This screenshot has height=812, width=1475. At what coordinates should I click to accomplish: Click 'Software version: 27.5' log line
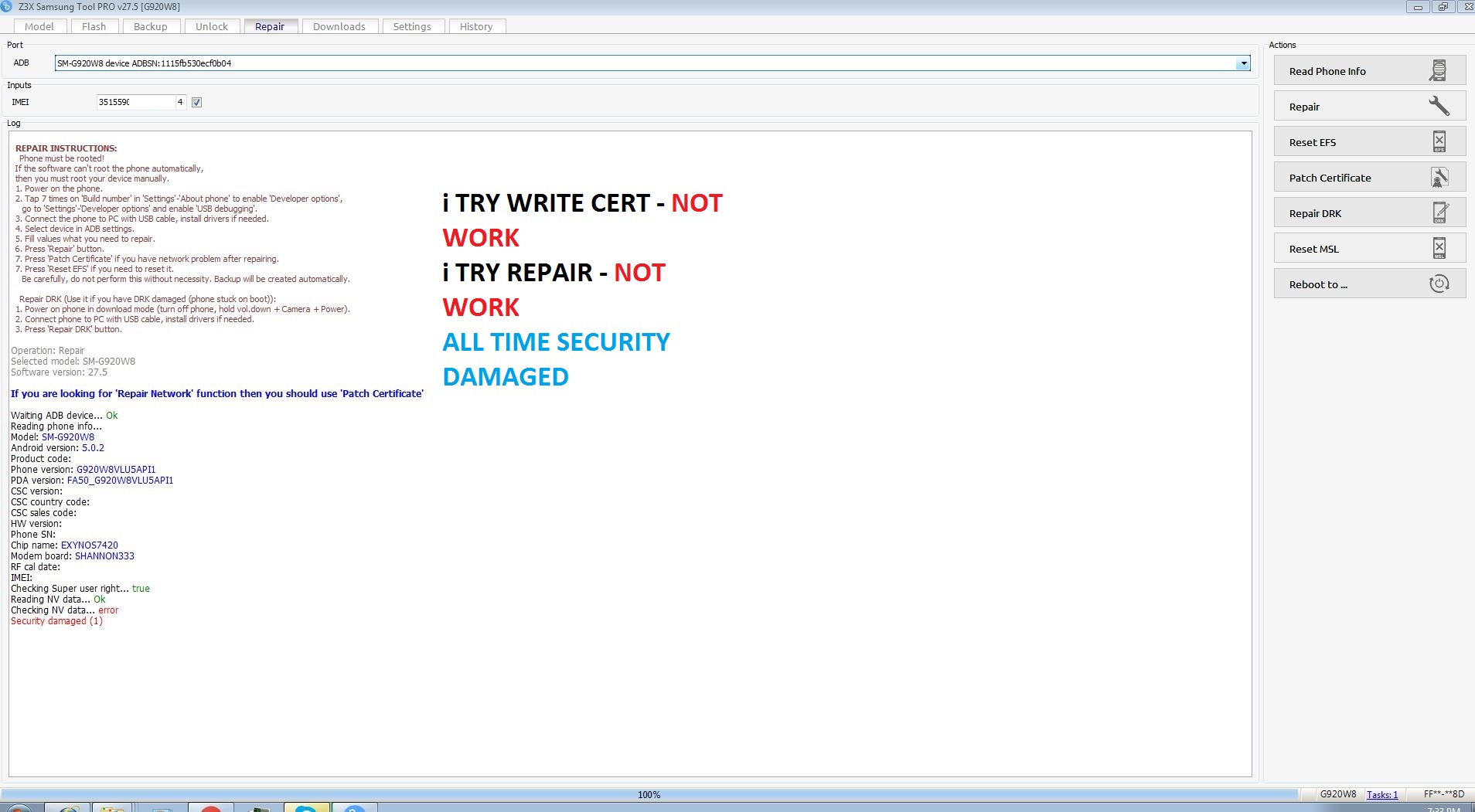pyautogui.click(x=59, y=372)
